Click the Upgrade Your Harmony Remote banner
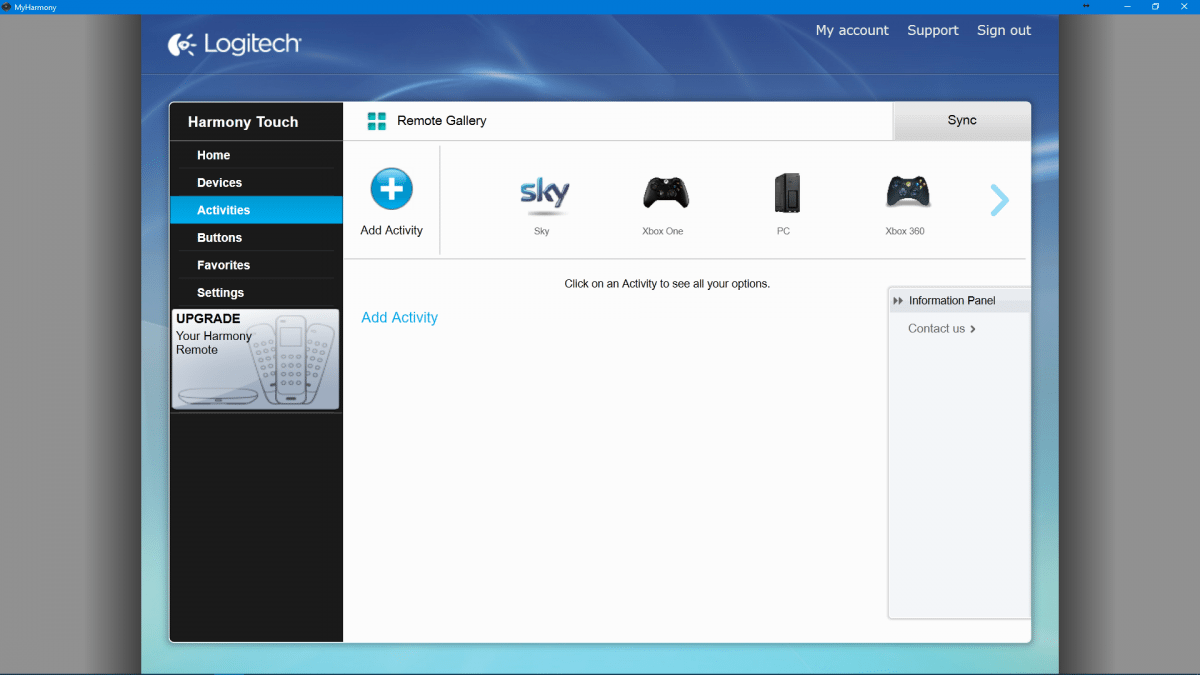The height and width of the screenshot is (675, 1200). [256, 359]
